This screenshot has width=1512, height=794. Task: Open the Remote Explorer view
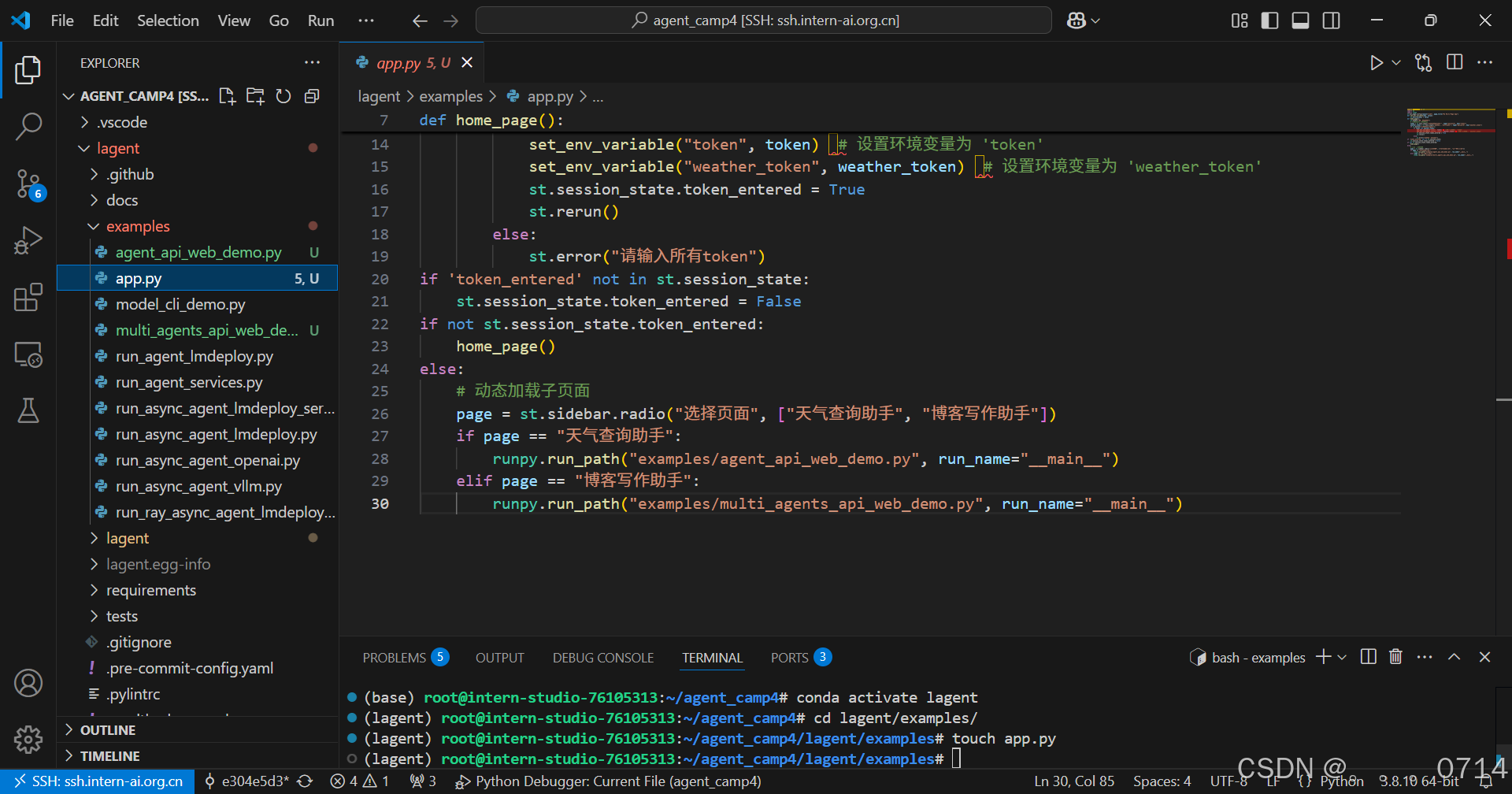click(28, 354)
